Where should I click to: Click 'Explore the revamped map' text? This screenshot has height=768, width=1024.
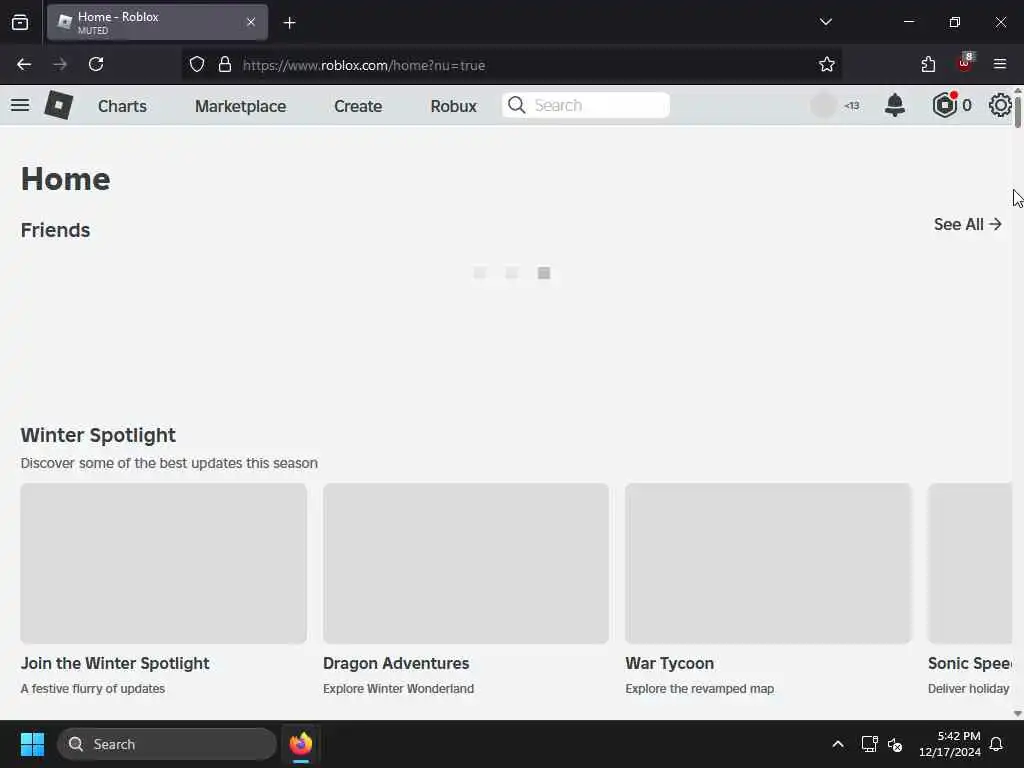click(699, 688)
